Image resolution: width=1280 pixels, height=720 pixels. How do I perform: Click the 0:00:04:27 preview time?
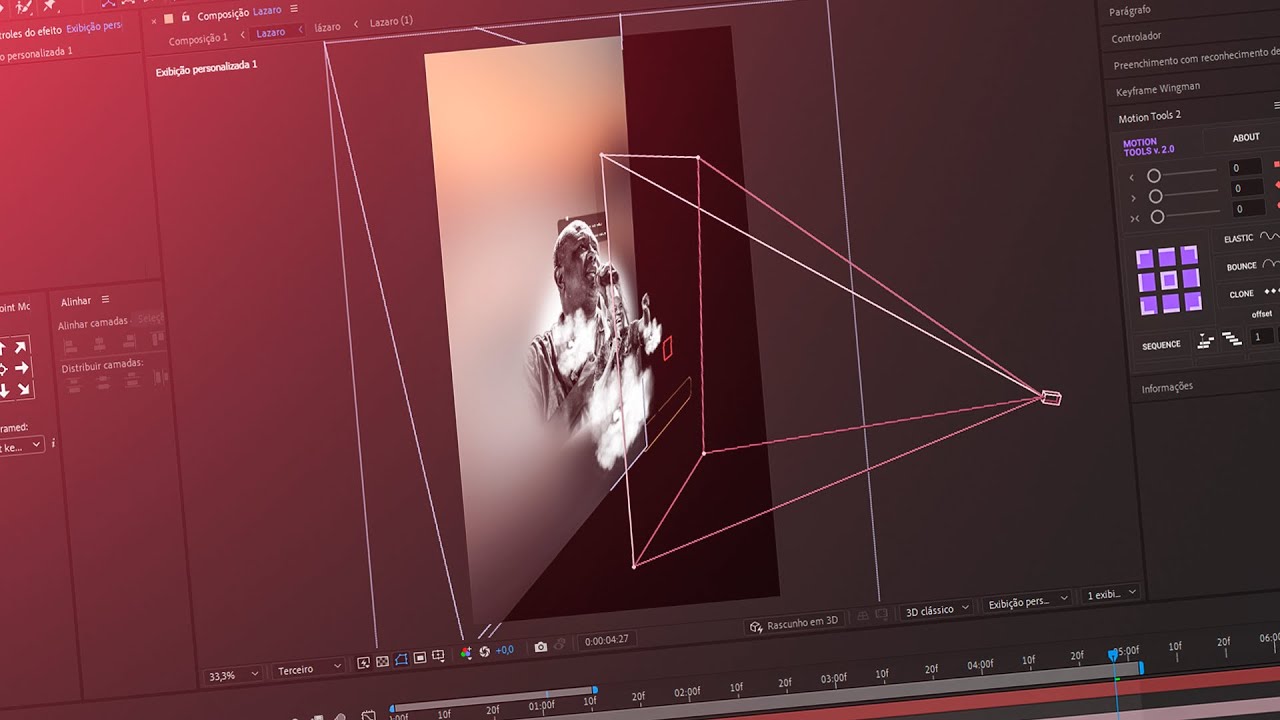(x=606, y=640)
